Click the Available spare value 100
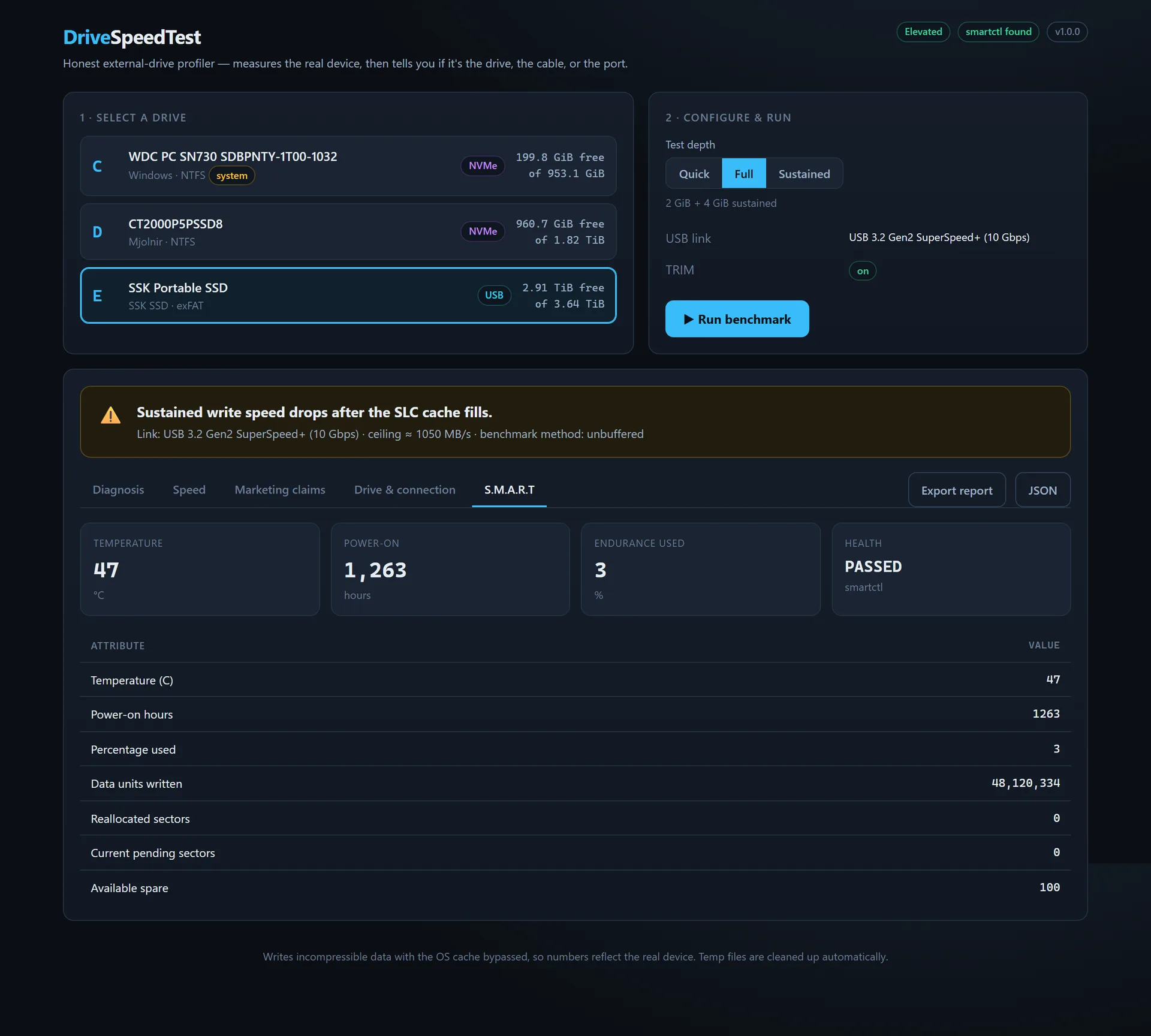1151x1036 pixels. coord(1050,887)
